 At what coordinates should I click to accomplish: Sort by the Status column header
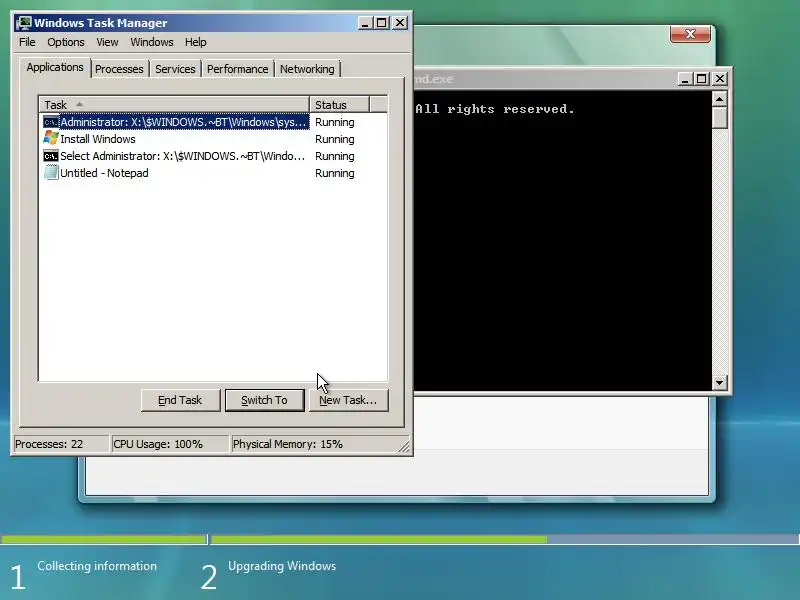click(339, 105)
